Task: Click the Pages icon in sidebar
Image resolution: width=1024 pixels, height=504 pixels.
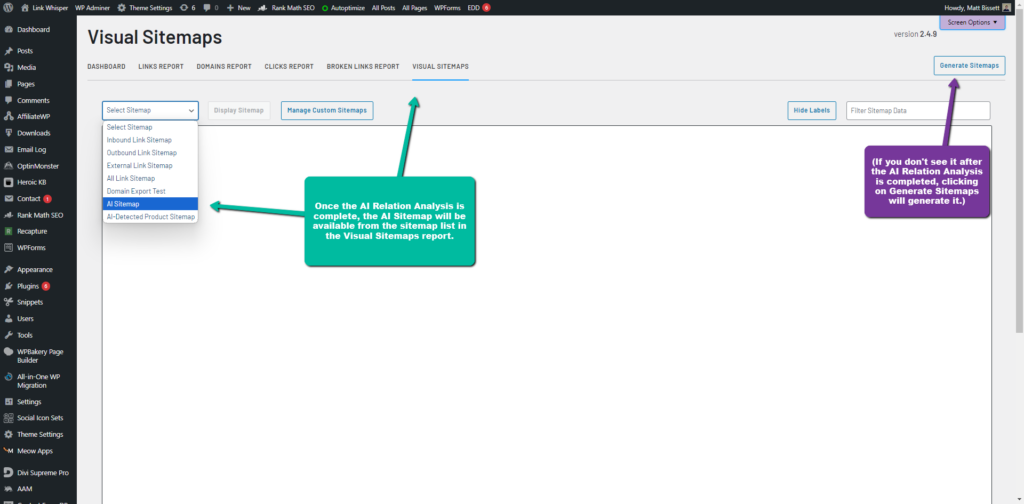Action: click(8, 84)
